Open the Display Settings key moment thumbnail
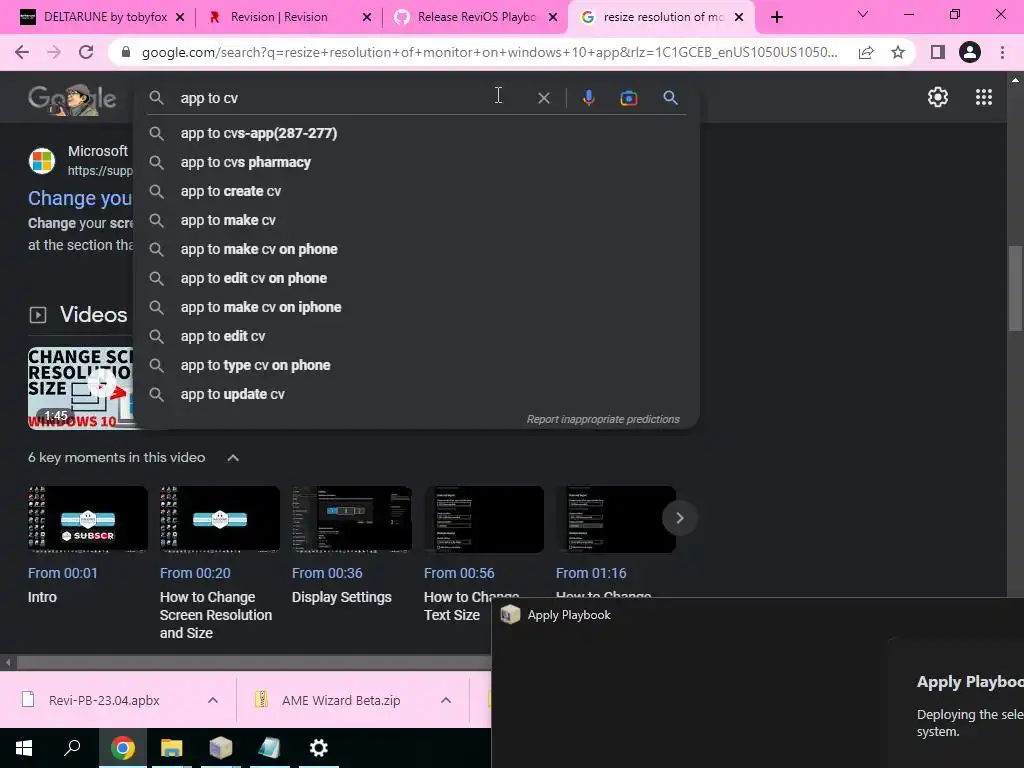The image size is (1024, 768). pos(351,519)
